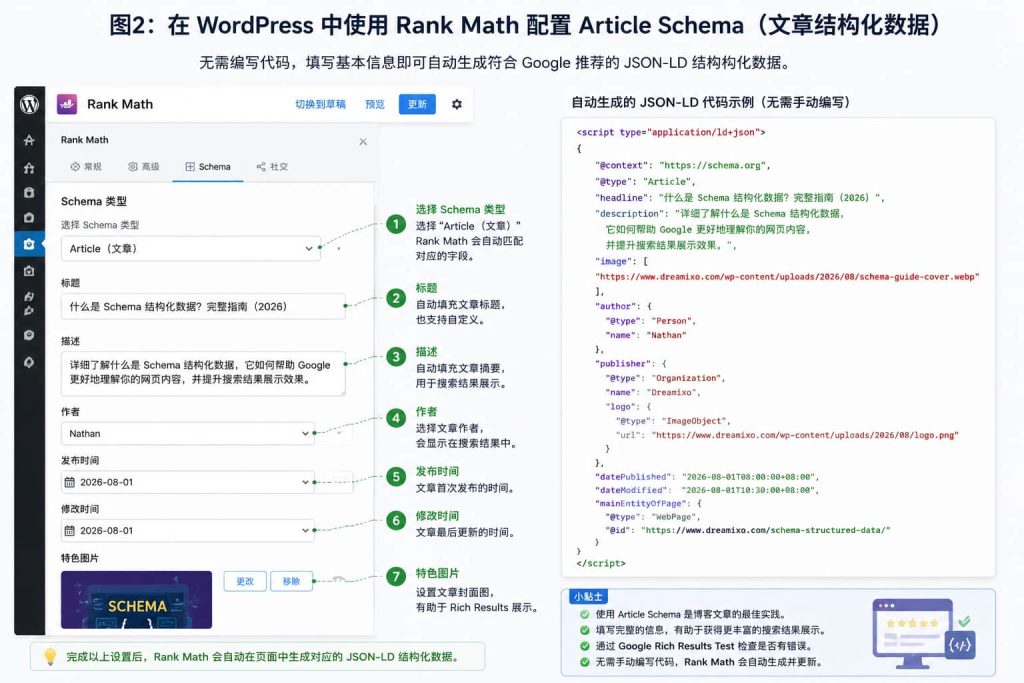This screenshot has height=683, width=1024.
Task: Open the 发布时间 date dropdown
Action: point(188,482)
